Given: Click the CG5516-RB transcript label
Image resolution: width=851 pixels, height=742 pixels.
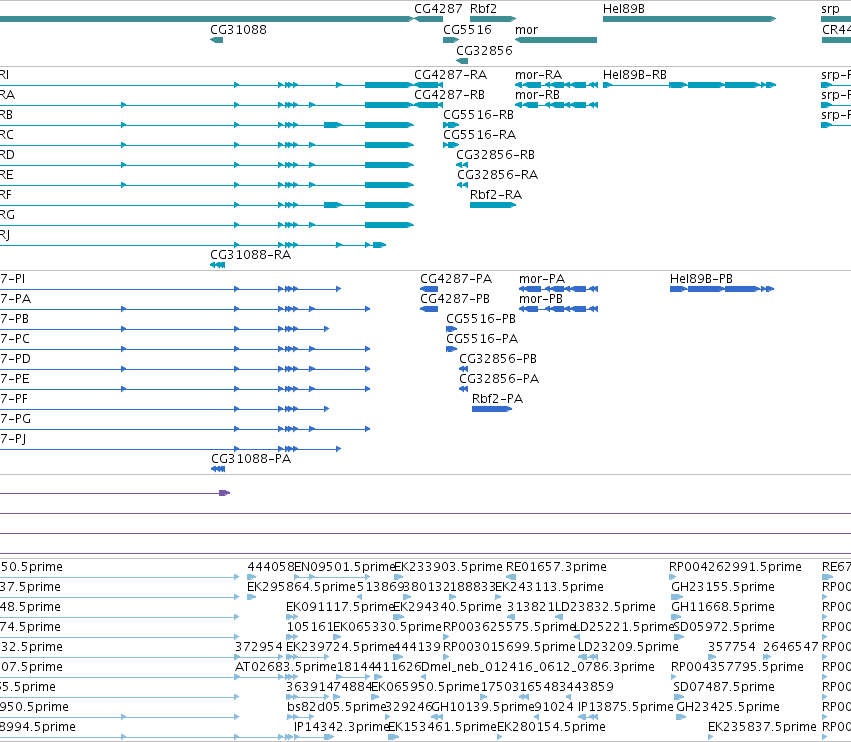Looking at the screenshot, I should pyautogui.click(x=478, y=115).
